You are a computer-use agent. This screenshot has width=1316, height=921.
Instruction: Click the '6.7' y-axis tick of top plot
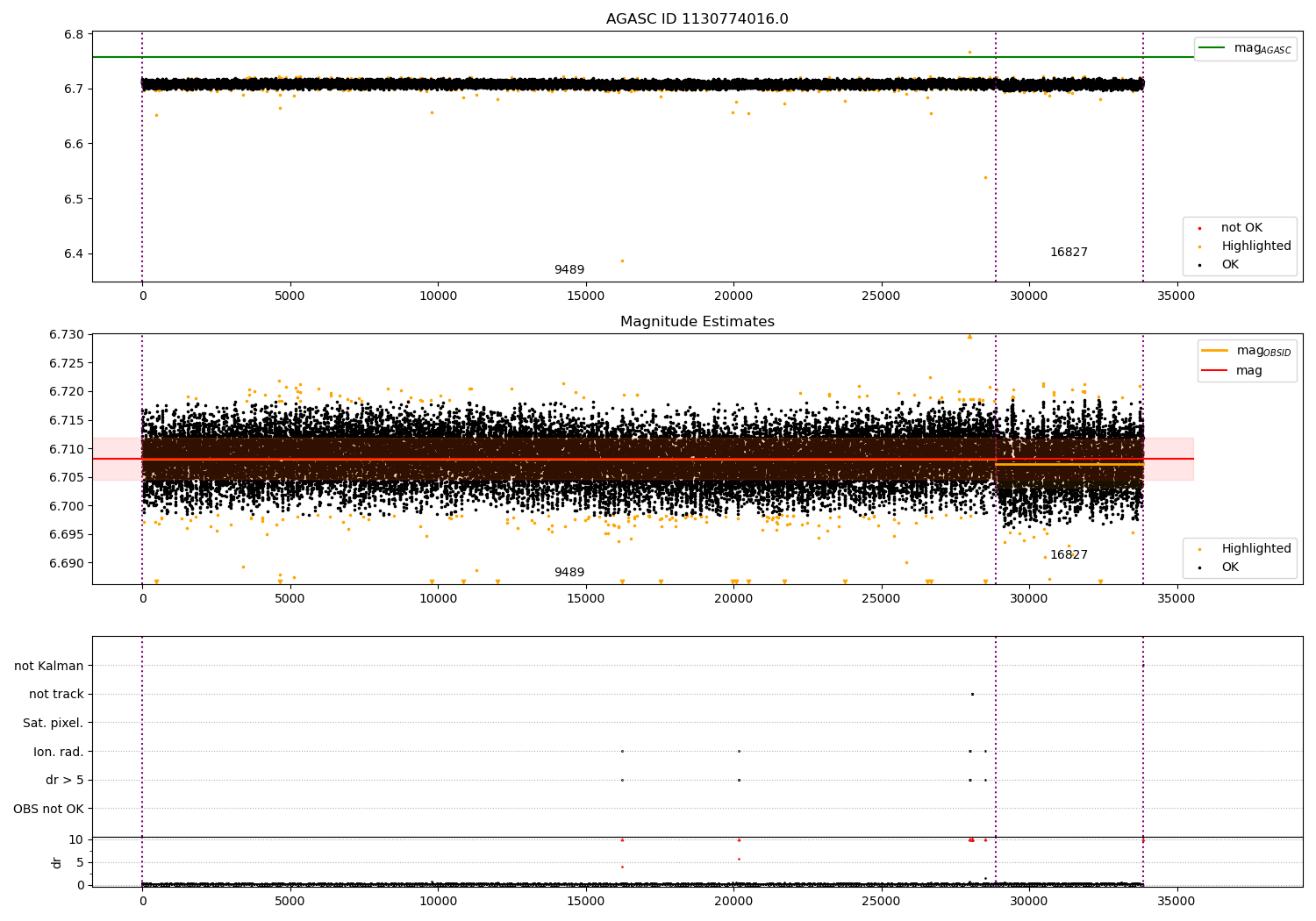point(75,89)
